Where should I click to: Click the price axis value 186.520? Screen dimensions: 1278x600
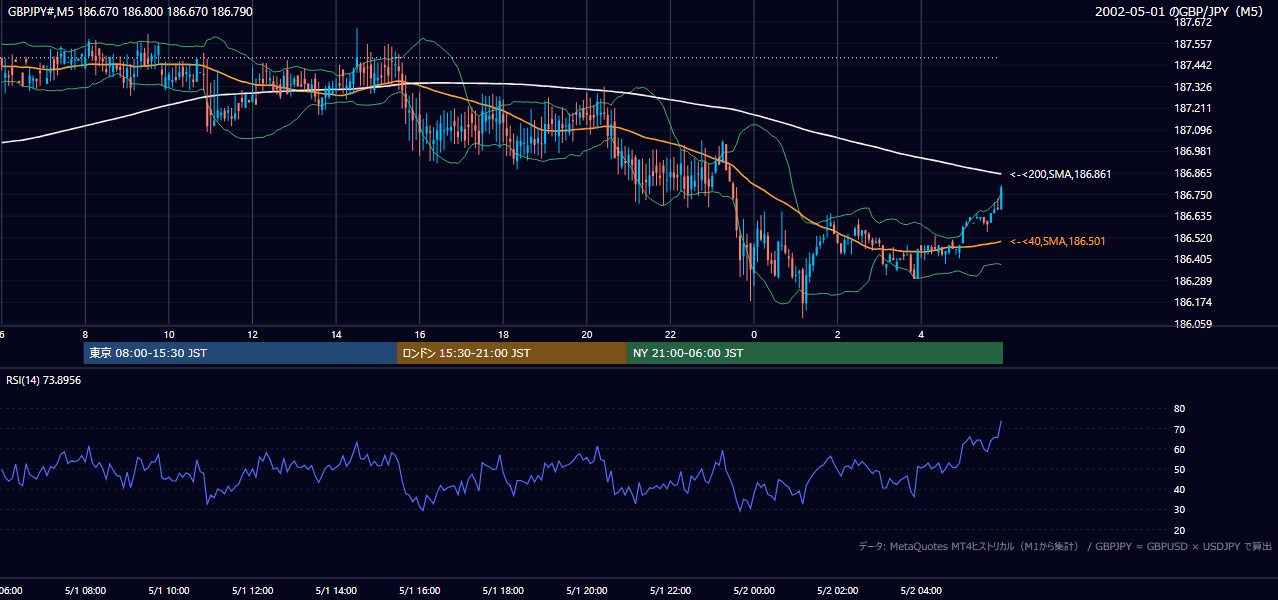pos(1191,238)
